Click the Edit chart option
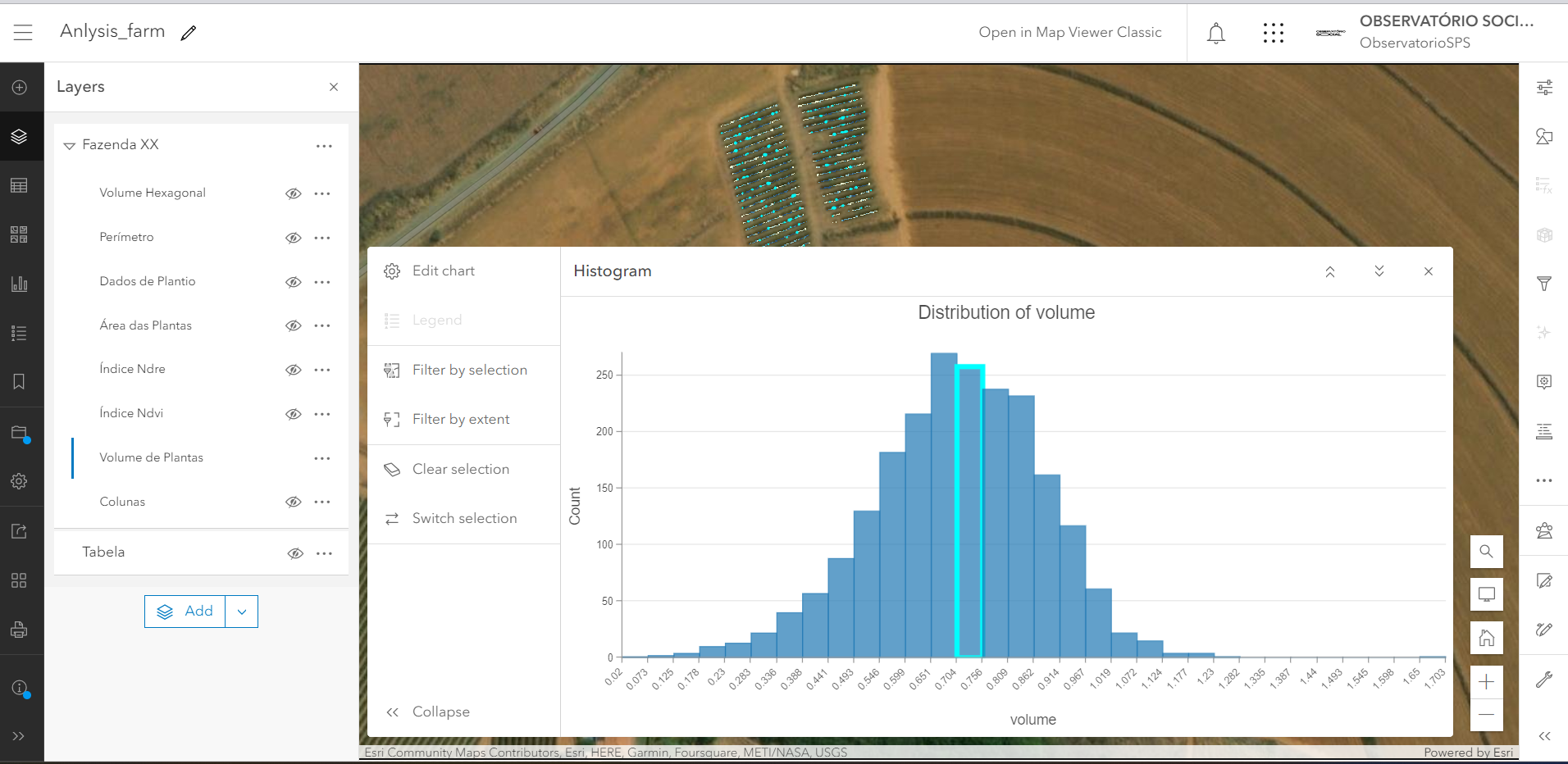This screenshot has height=764, width=1568. (443, 271)
